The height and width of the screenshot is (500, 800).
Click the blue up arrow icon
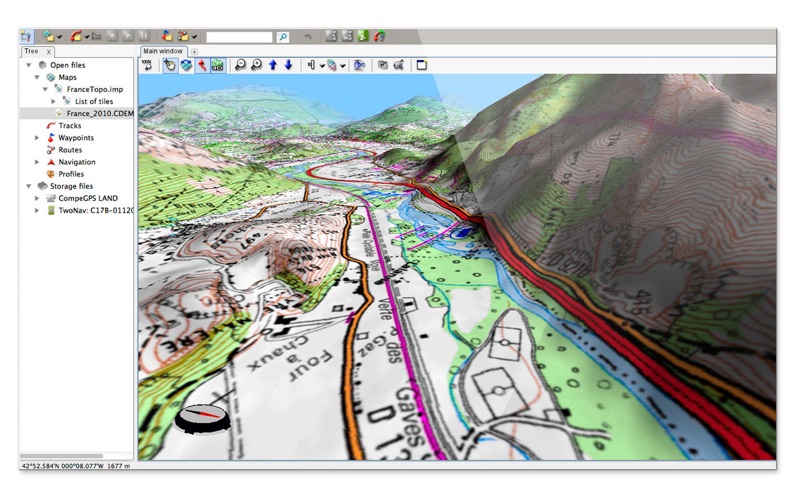[x=273, y=65]
